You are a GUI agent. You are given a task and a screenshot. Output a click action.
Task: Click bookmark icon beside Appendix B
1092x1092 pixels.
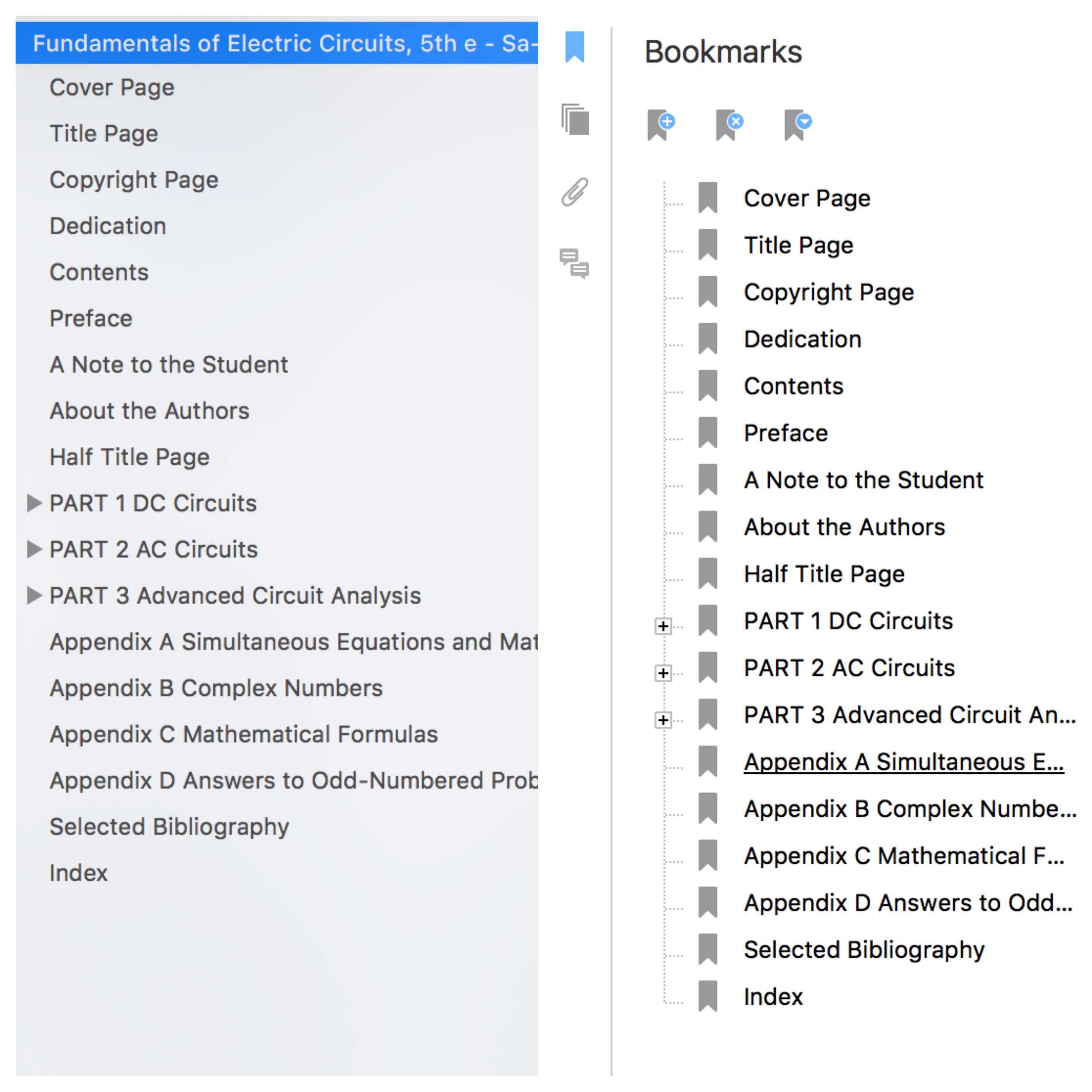coord(707,808)
